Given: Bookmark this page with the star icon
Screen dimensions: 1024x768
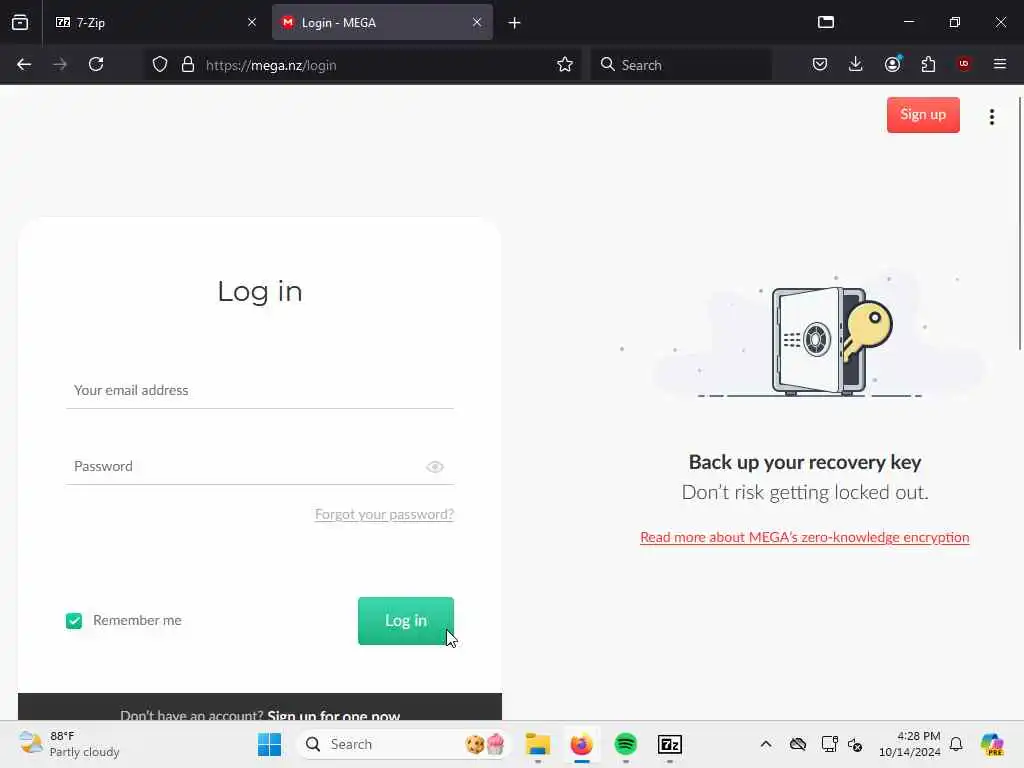Looking at the screenshot, I should tap(565, 65).
